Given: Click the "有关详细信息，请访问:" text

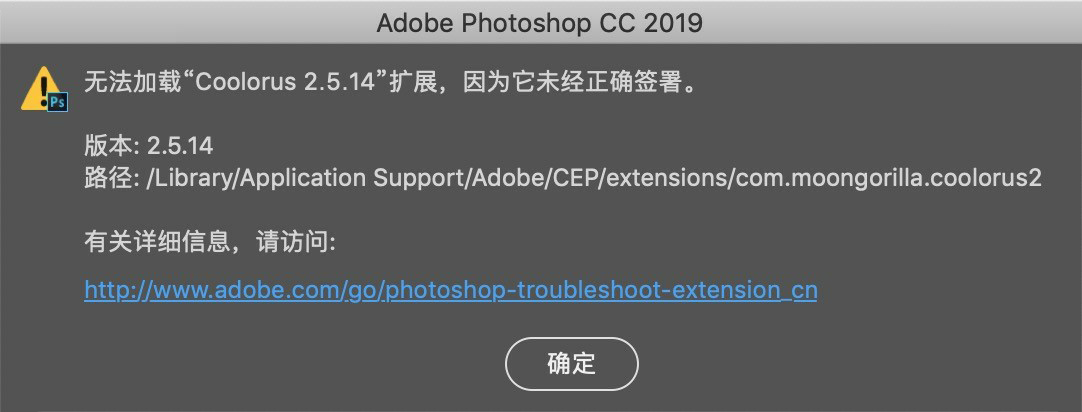Looking at the screenshot, I should tap(210, 242).
